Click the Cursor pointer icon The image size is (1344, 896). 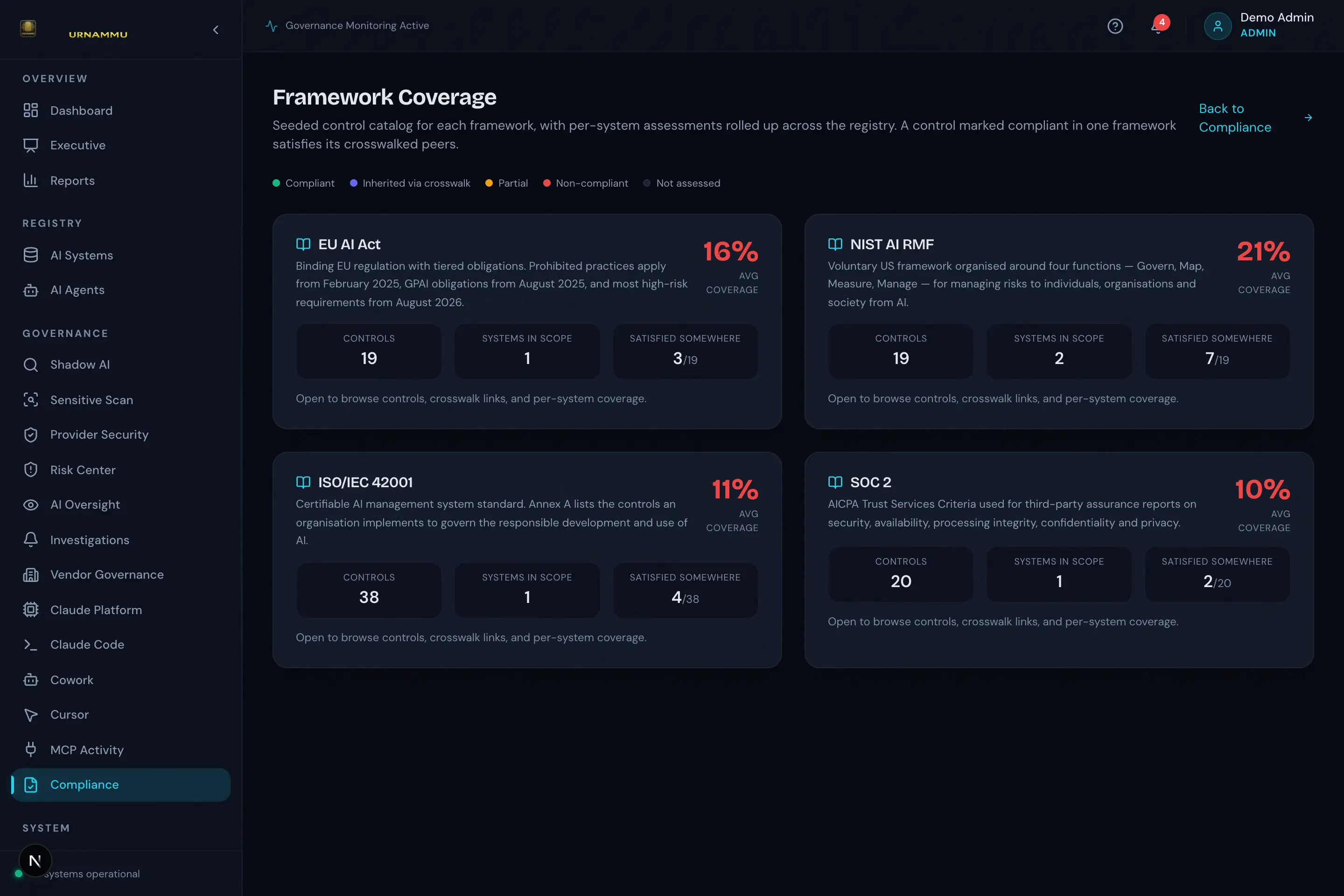click(31, 715)
